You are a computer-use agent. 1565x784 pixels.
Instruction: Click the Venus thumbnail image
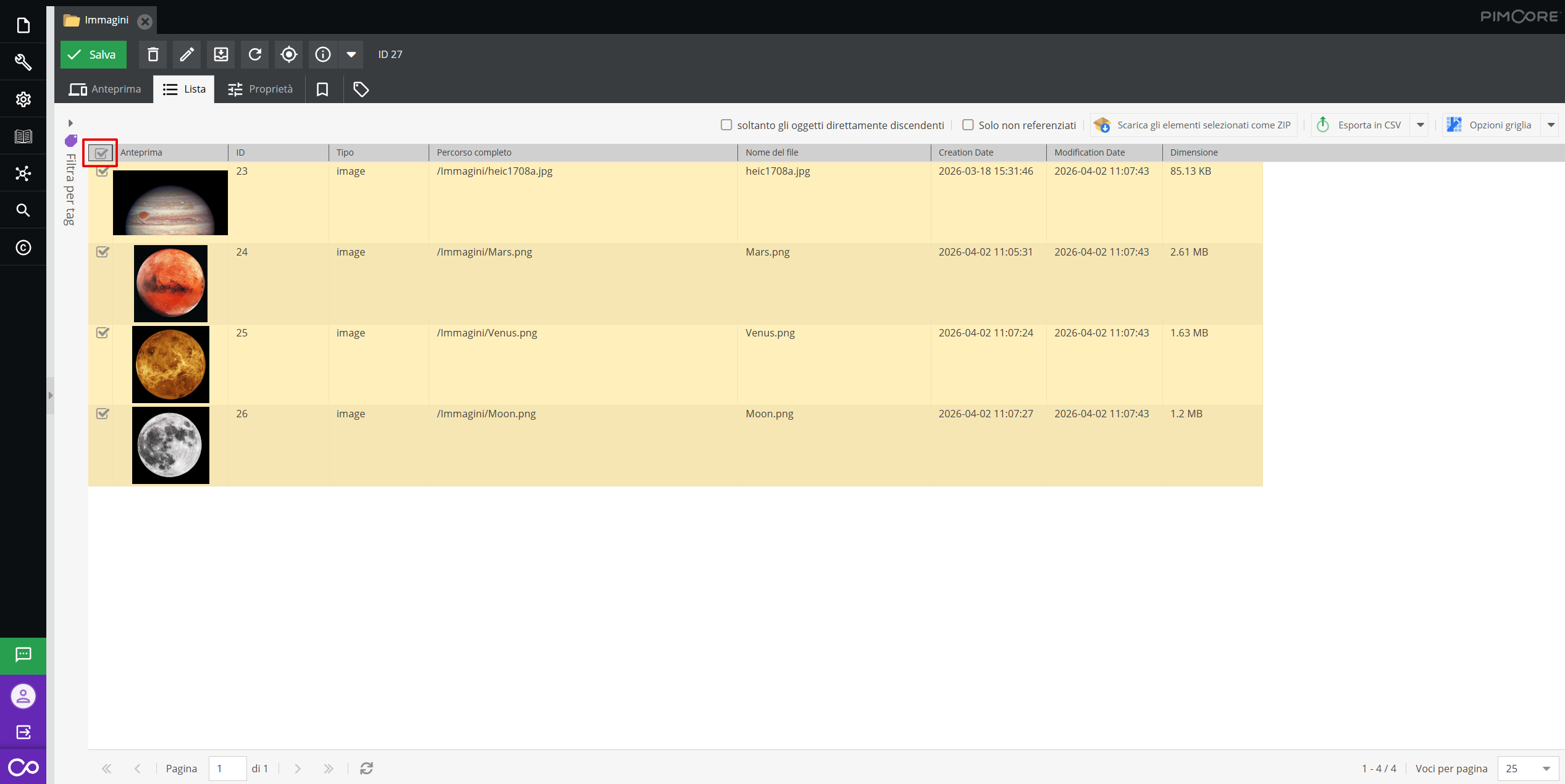coord(170,364)
